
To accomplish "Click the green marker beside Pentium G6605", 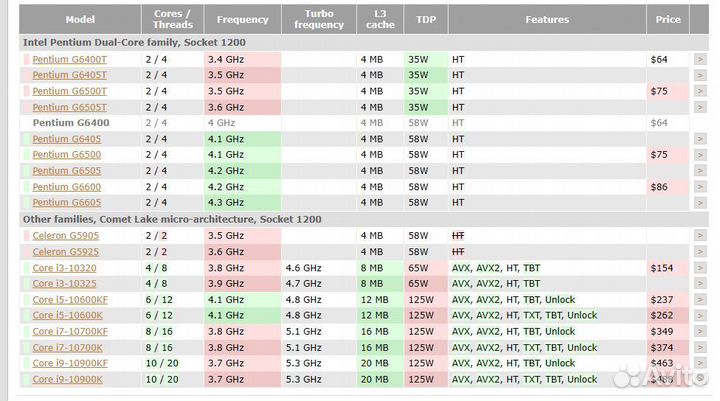I will click(x=27, y=203).
